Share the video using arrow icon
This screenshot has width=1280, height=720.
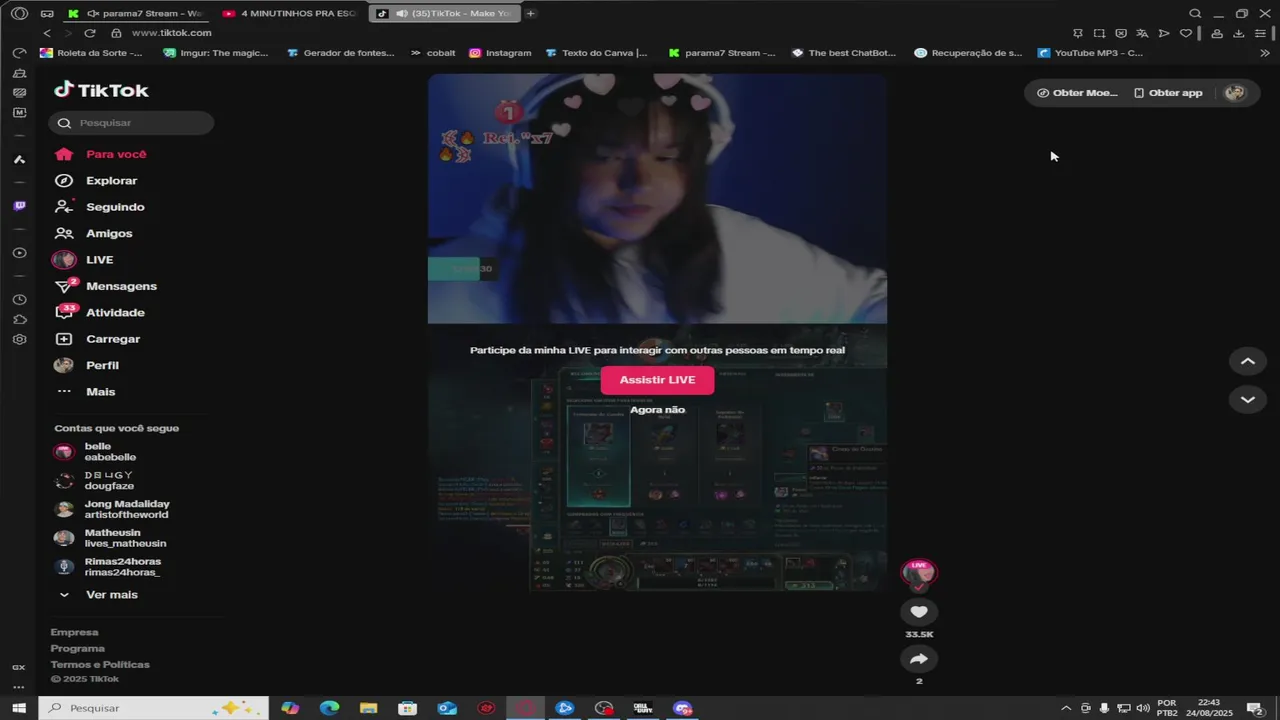click(919, 658)
